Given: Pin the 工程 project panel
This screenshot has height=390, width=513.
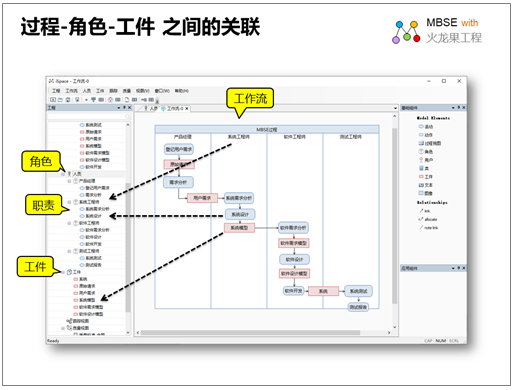Looking at the screenshot, I should (124, 108).
